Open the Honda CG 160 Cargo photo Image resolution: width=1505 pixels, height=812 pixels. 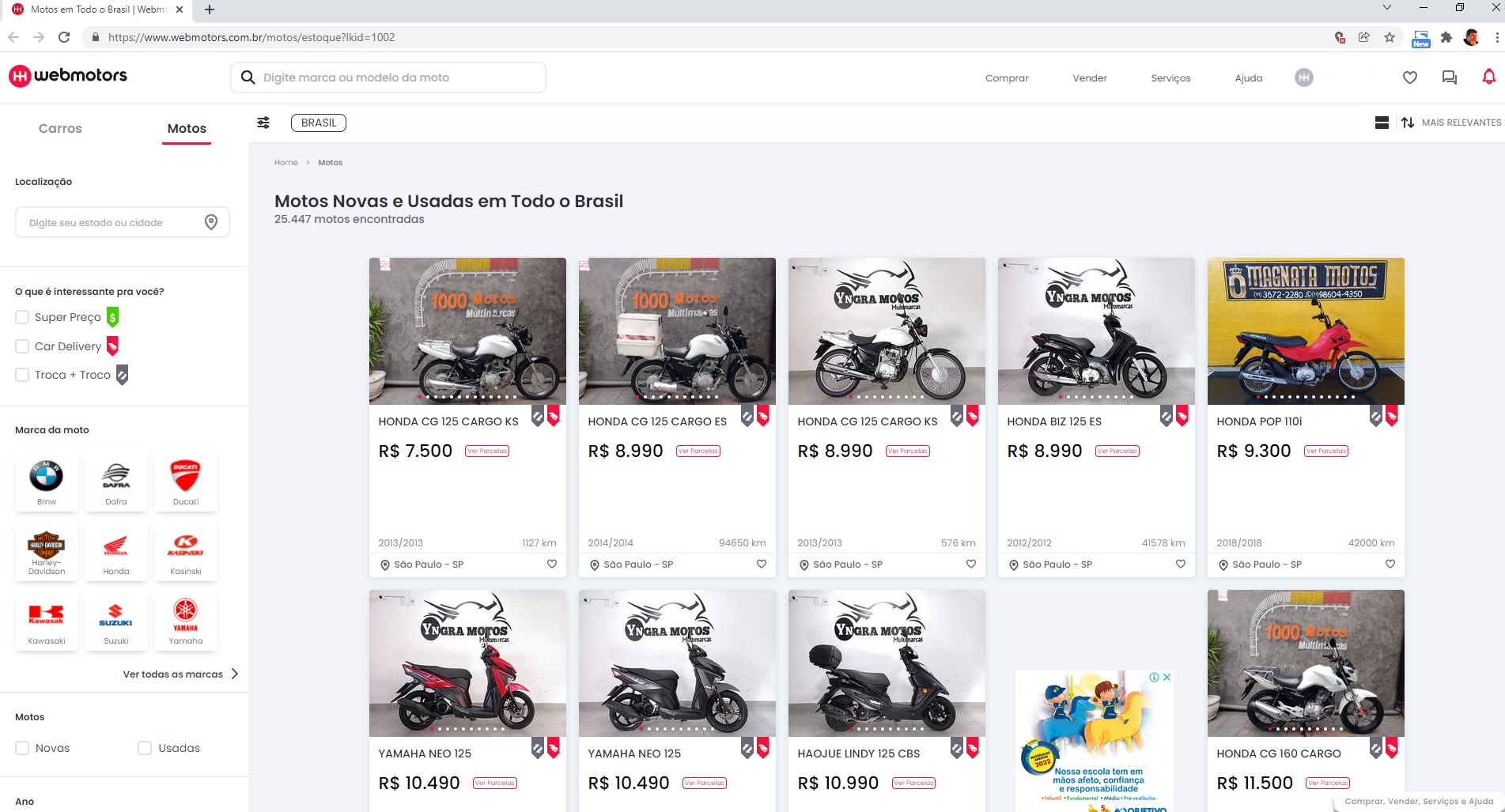pos(1306,663)
